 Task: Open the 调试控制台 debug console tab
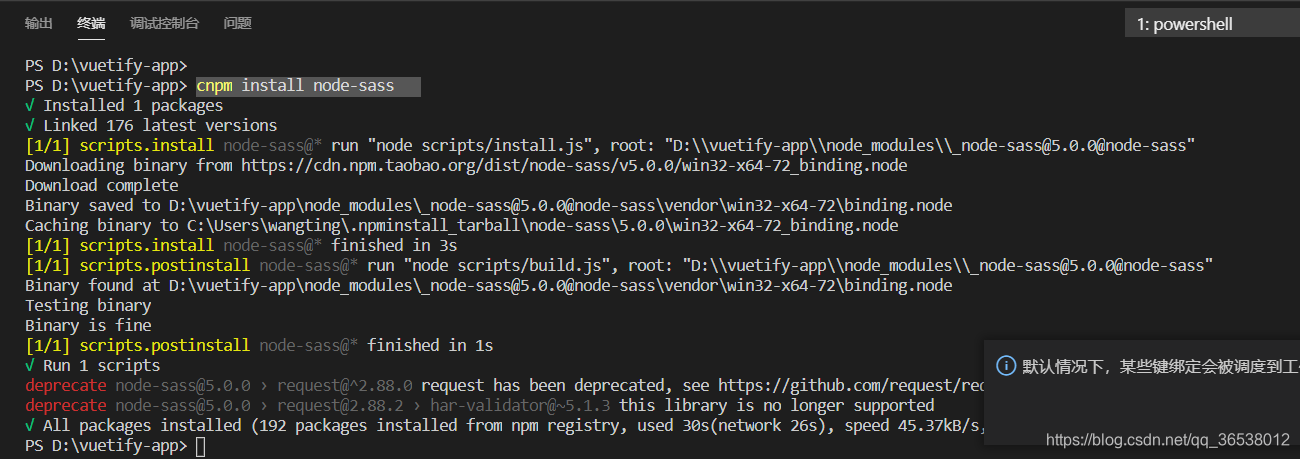(x=164, y=23)
